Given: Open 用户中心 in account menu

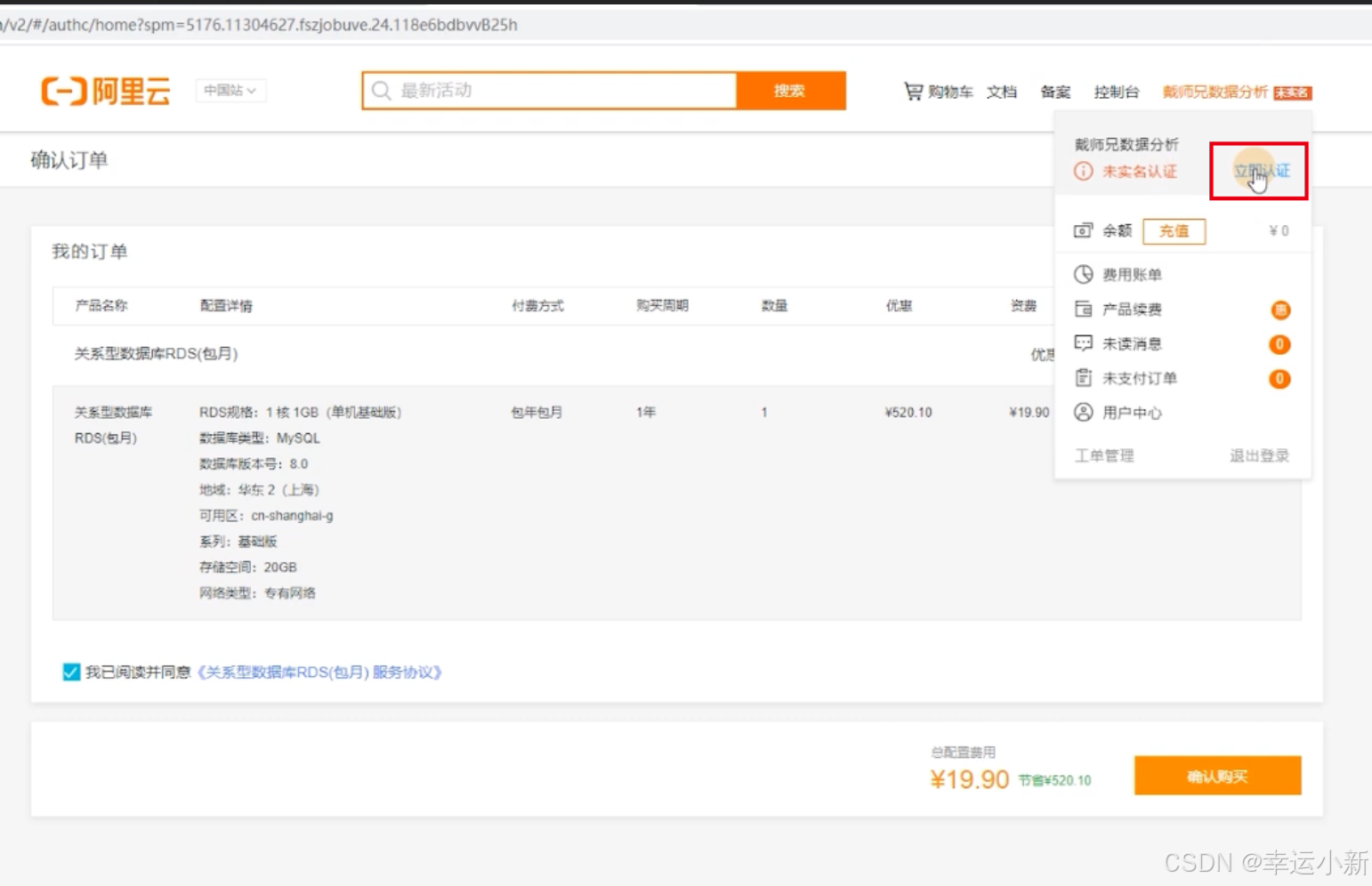Looking at the screenshot, I should [1132, 414].
